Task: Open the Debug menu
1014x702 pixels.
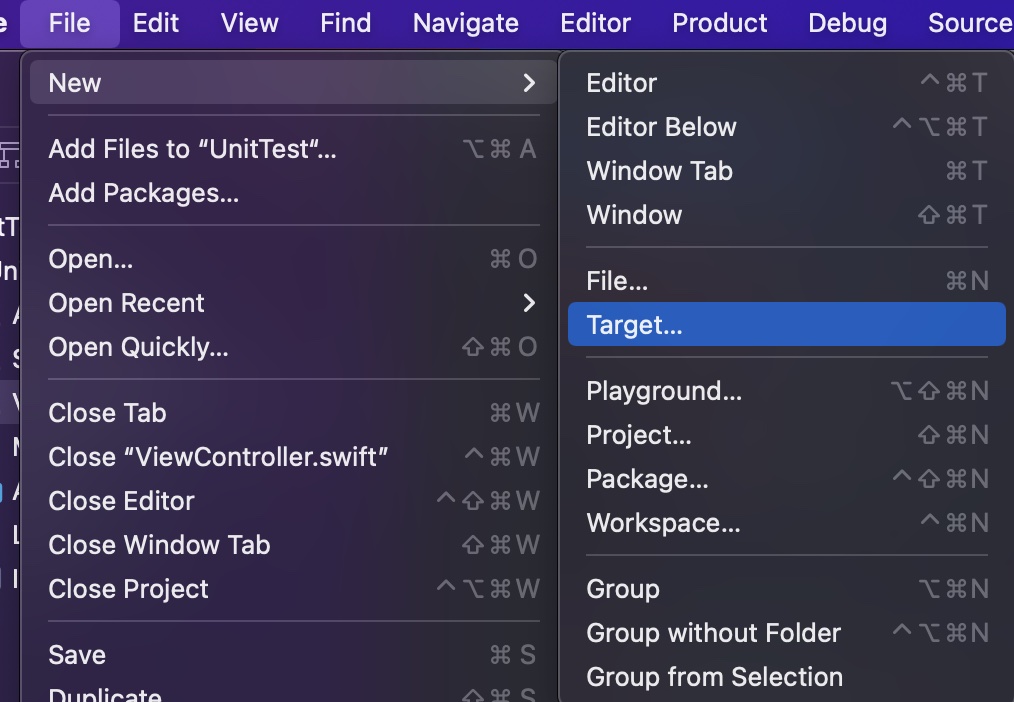Action: coord(847,23)
